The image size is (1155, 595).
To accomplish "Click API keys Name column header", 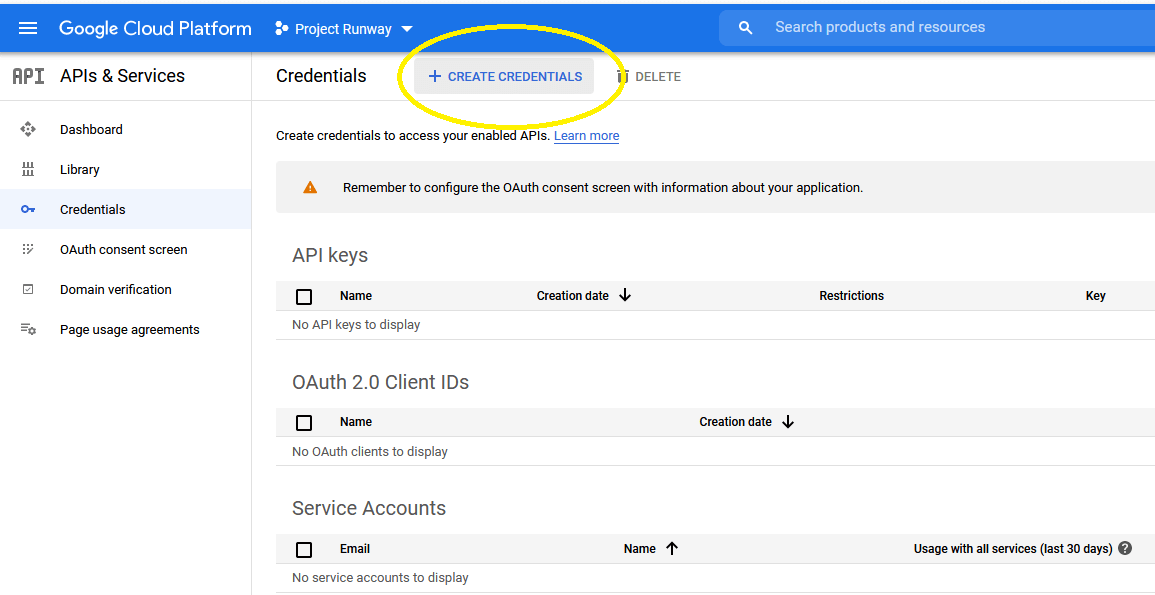I will coord(356,296).
